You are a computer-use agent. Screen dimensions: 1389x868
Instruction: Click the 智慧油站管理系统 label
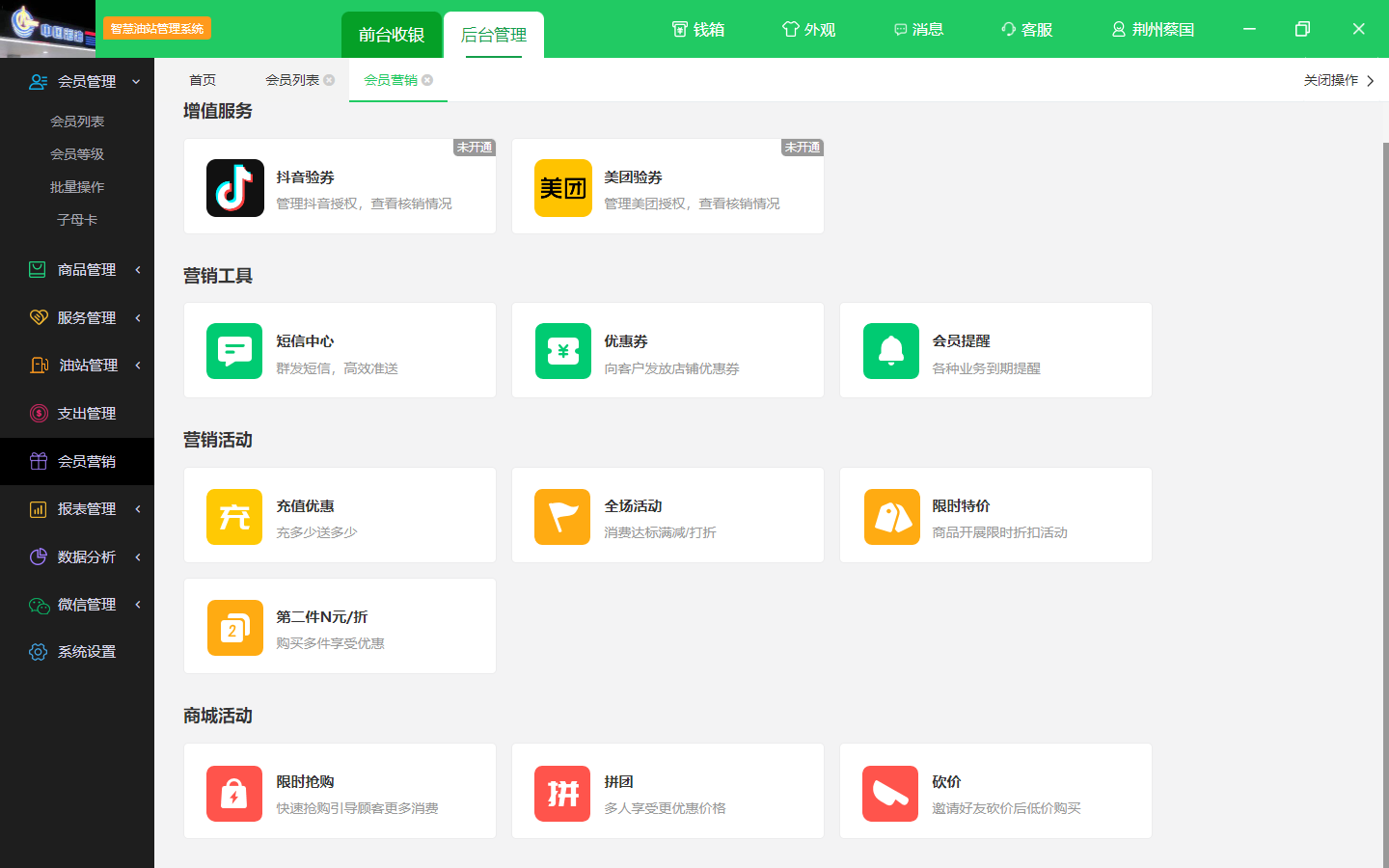click(157, 29)
